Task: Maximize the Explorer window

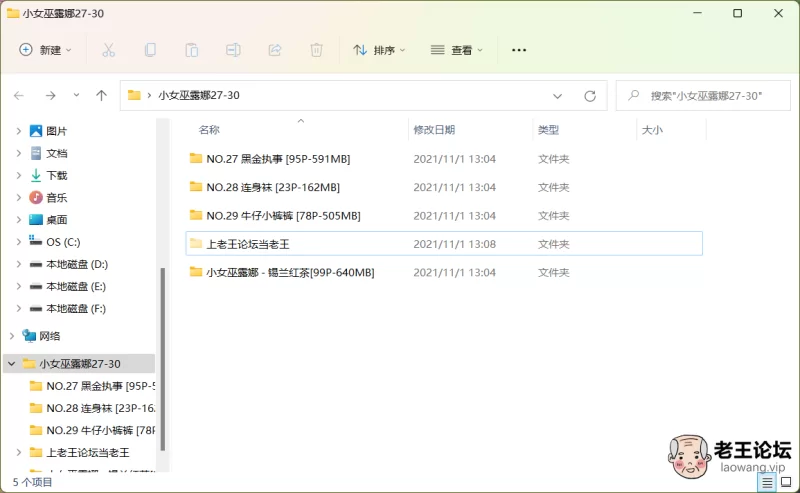Action: 738,13
